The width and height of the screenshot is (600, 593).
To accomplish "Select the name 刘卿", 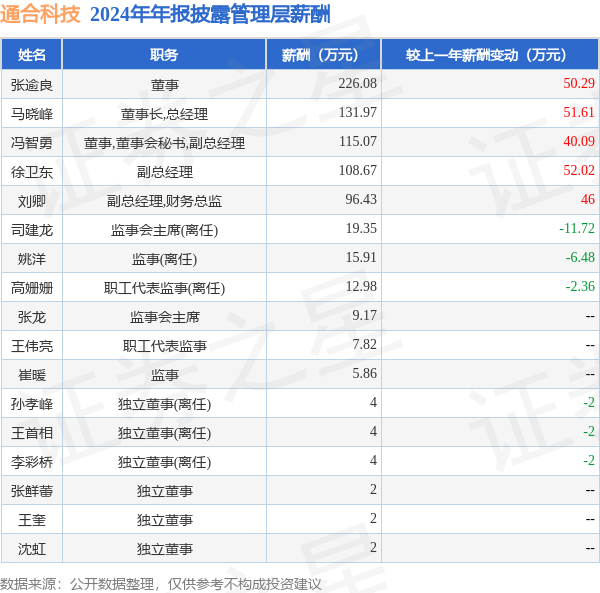I will coord(31,201).
